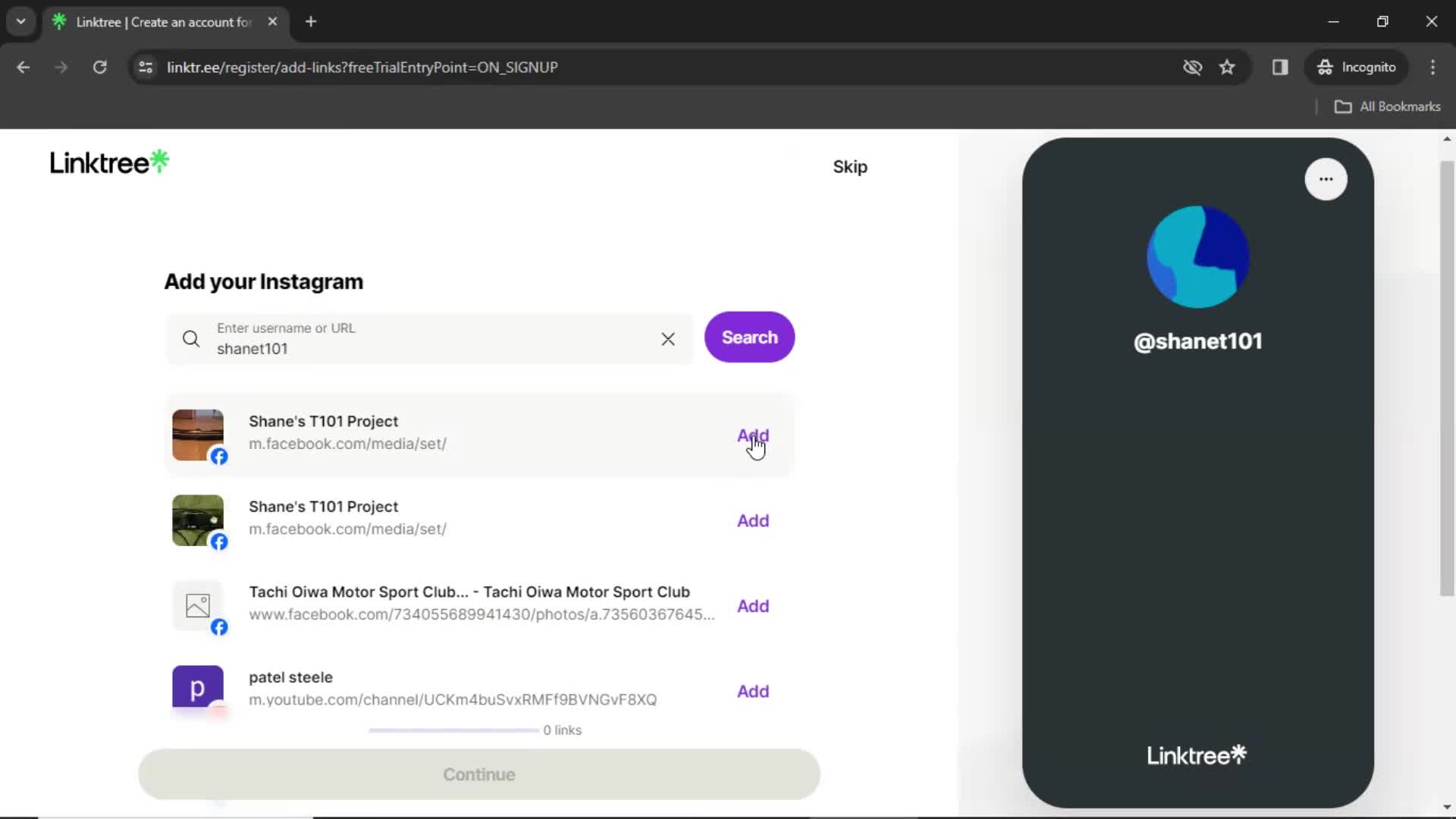Minimize the browser window
This screenshot has width=1456, height=819.
[1333, 22]
